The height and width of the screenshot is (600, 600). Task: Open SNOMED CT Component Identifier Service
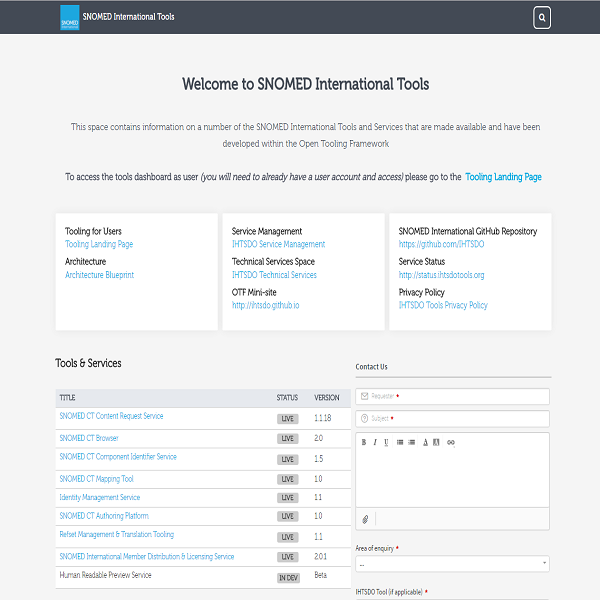pyautogui.click(x=118, y=457)
